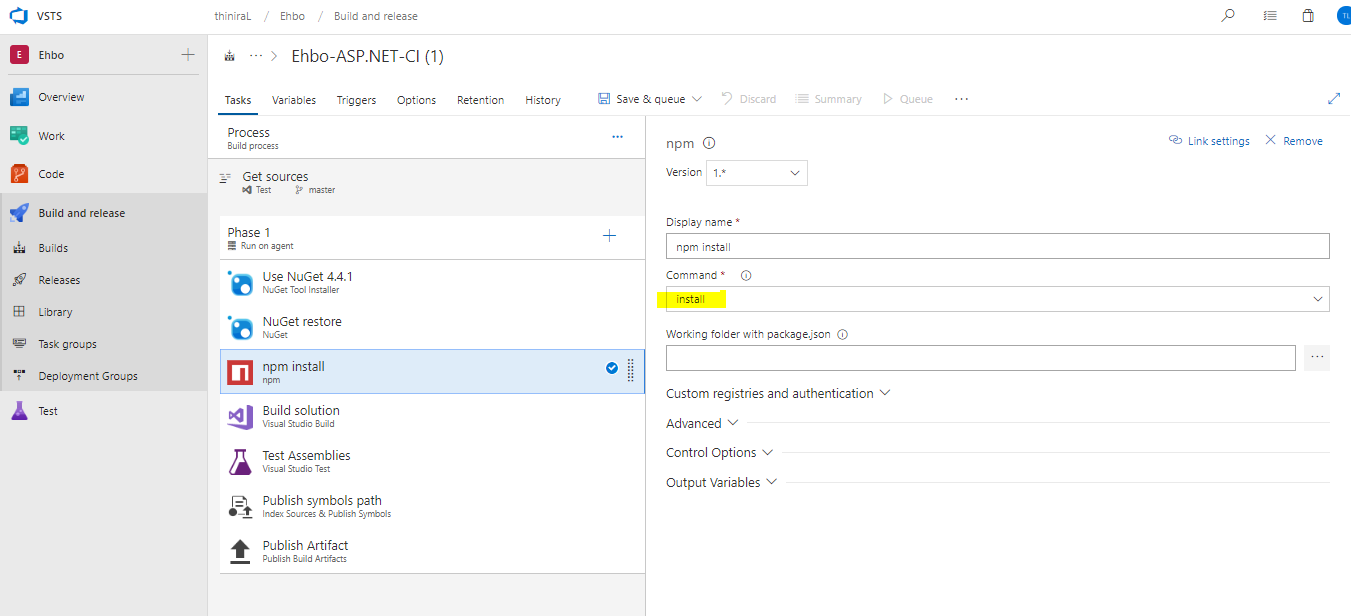The height and width of the screenshot is (616, 1351).
Task: Switch to the Variables tab
Action: coord(294,100)
